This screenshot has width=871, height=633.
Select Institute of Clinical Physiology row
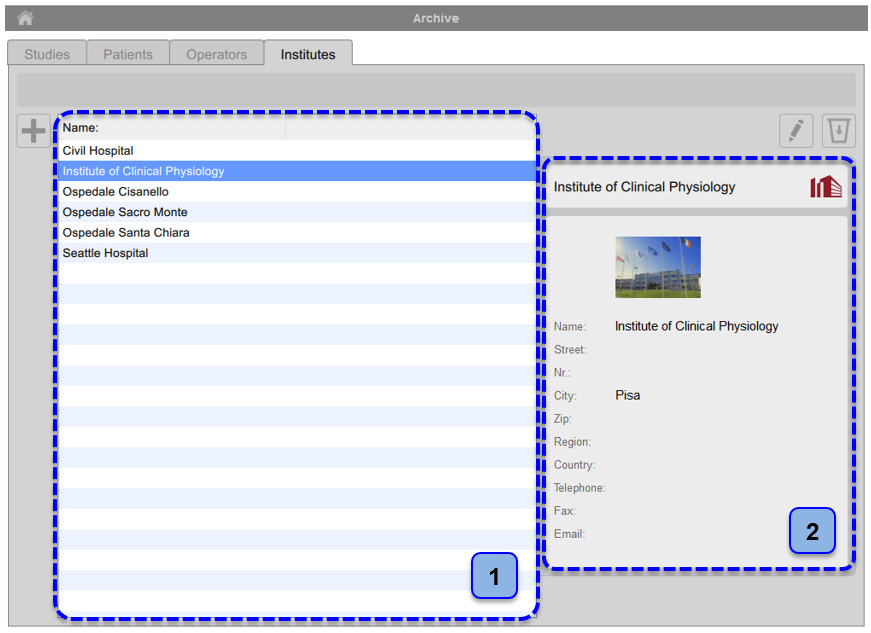[x=297, y=171]
